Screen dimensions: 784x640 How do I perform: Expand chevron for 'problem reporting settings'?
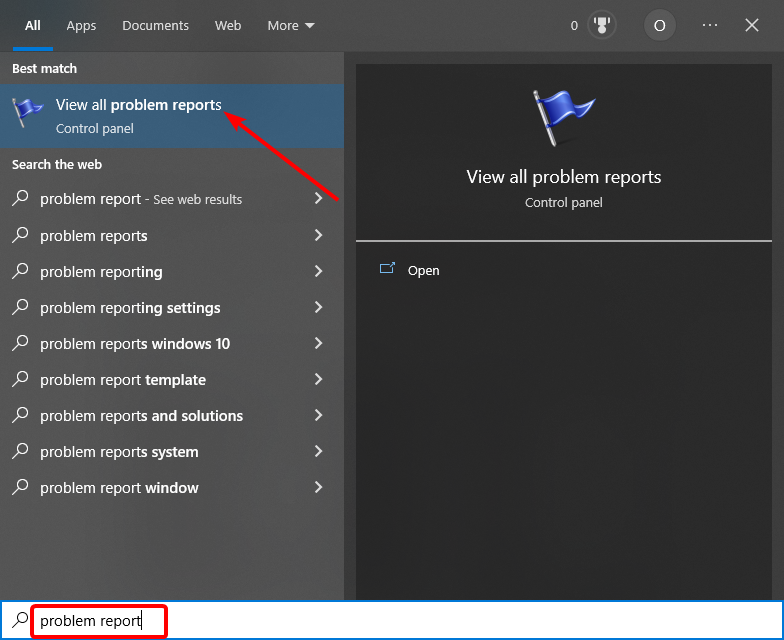click(x=318, y=307)
